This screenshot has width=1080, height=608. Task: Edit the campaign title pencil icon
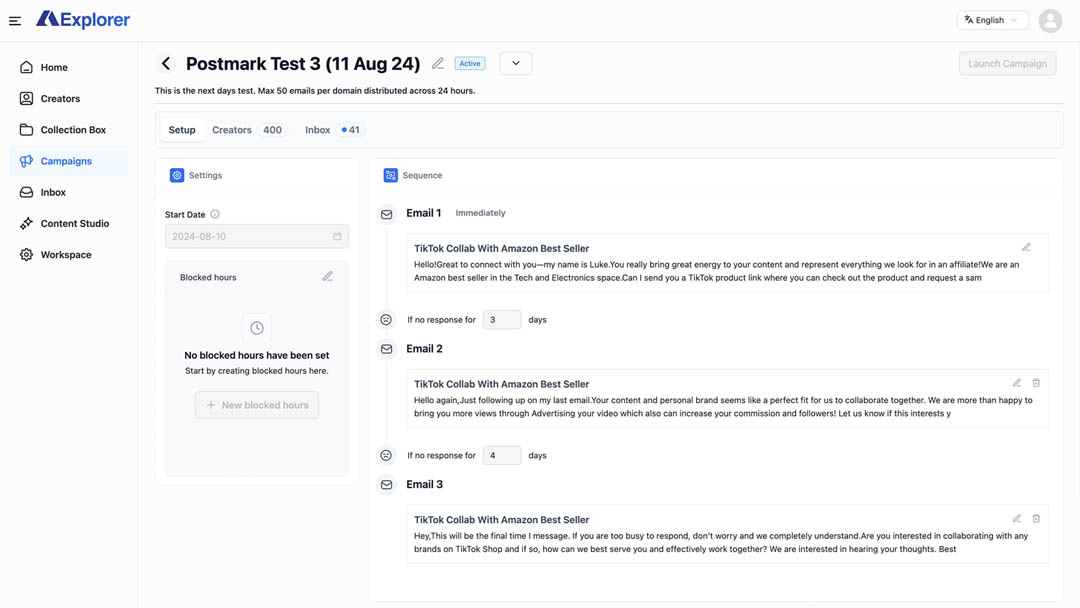click(438, 64)
